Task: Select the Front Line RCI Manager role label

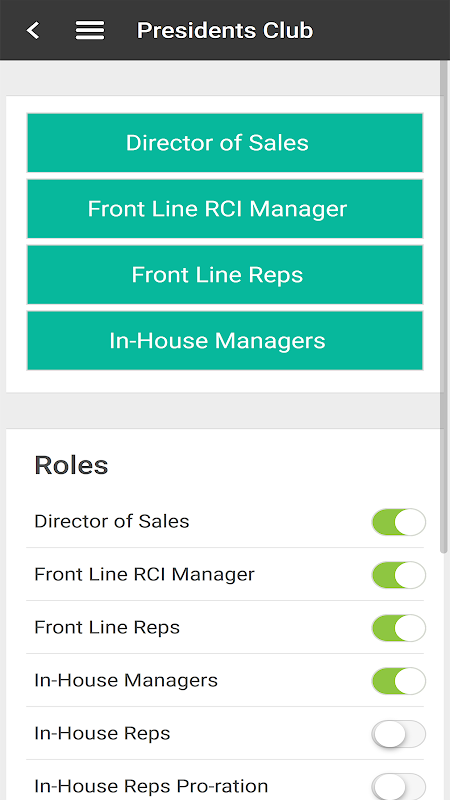Action: click(x=144, y=574)
